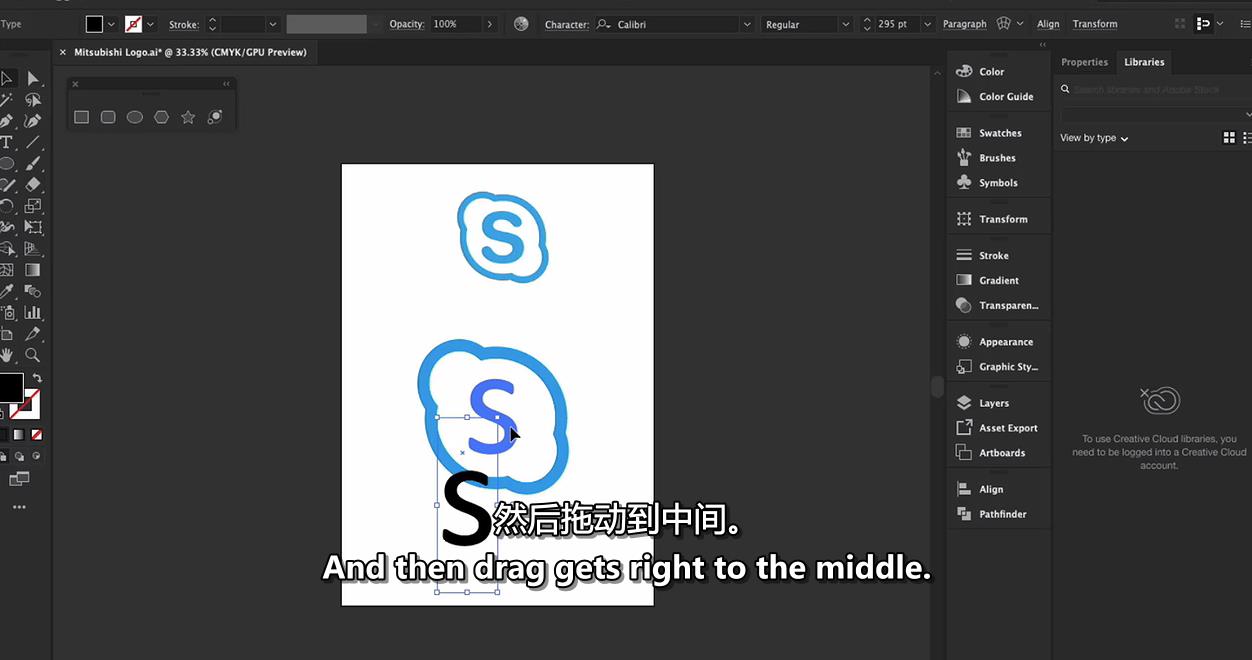Collapse the shape tools floating panel
Viewport: 1252px width, 660px height.
(x=226, y=84)
